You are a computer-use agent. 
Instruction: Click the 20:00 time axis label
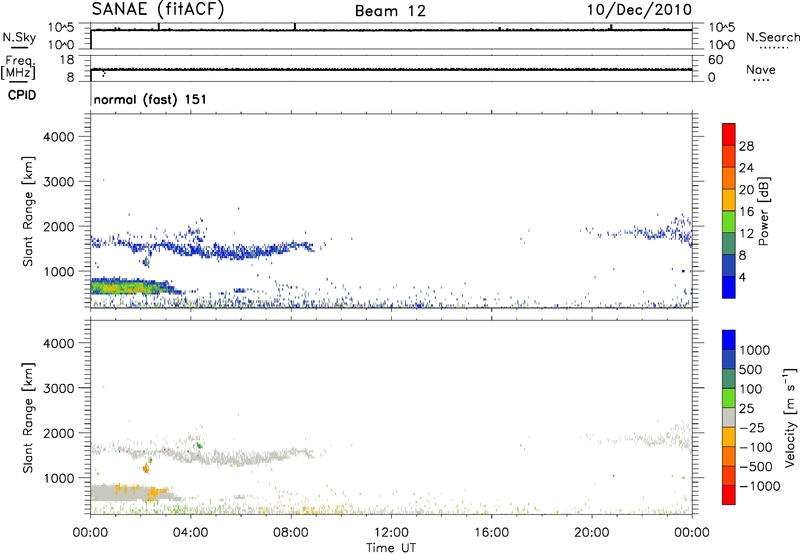click(x=592, y=533)
